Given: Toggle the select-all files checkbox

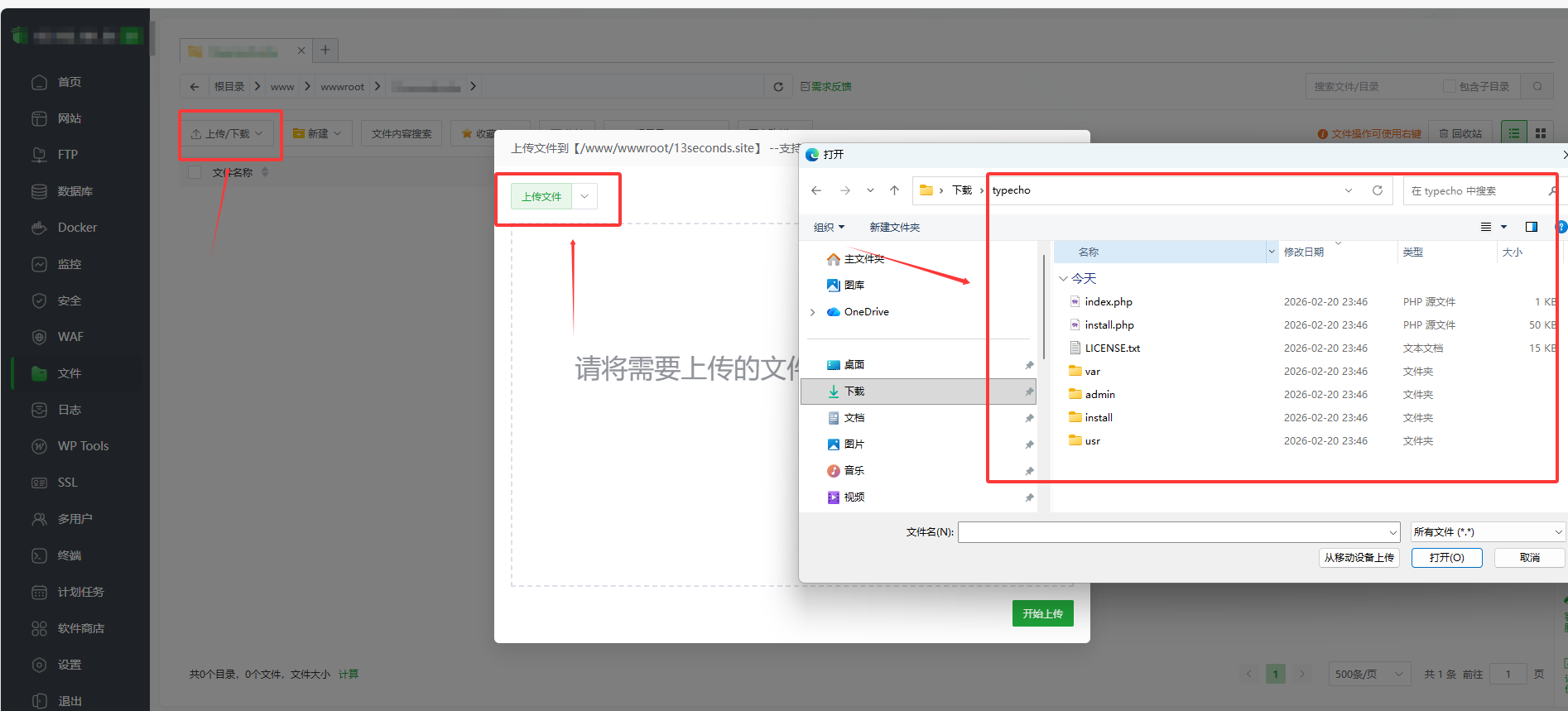Looking at the screenshot, I should [x=195, y=172].
